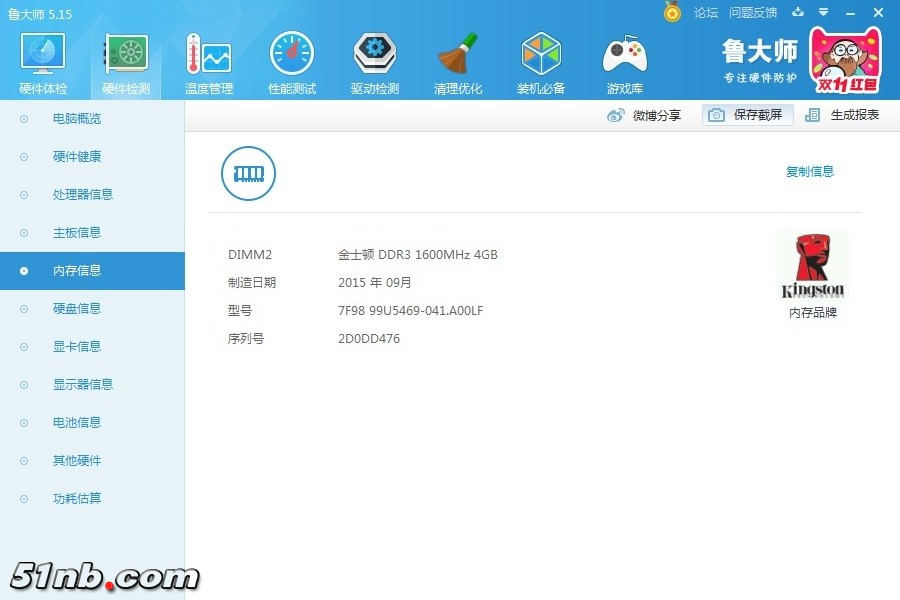Click 保存截屏 to save screenshot
This screenshot has width=900, height=600.
pyautogui.click(x=747, y=115)
